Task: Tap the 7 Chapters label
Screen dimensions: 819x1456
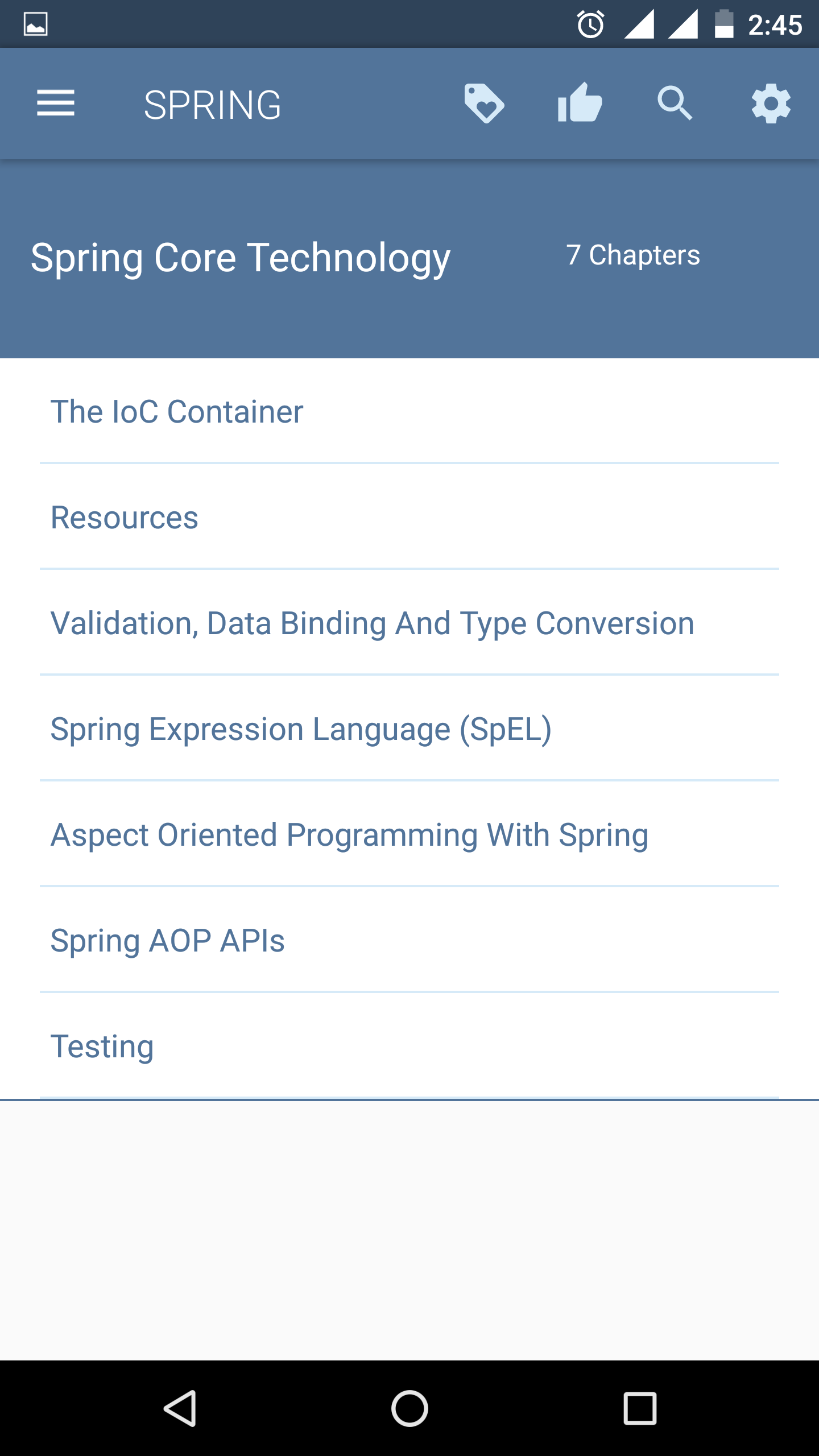Action: (633, 255)
